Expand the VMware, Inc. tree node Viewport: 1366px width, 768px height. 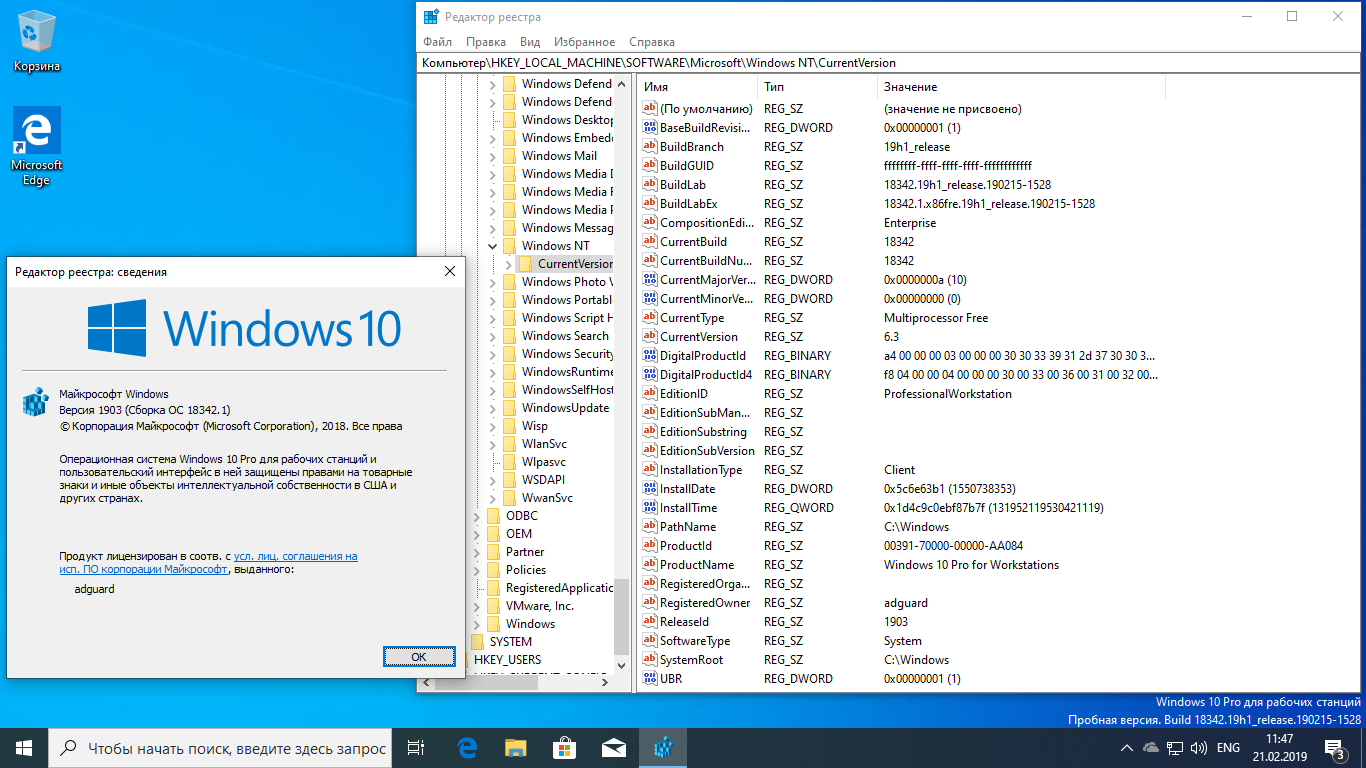pos(476,606)
